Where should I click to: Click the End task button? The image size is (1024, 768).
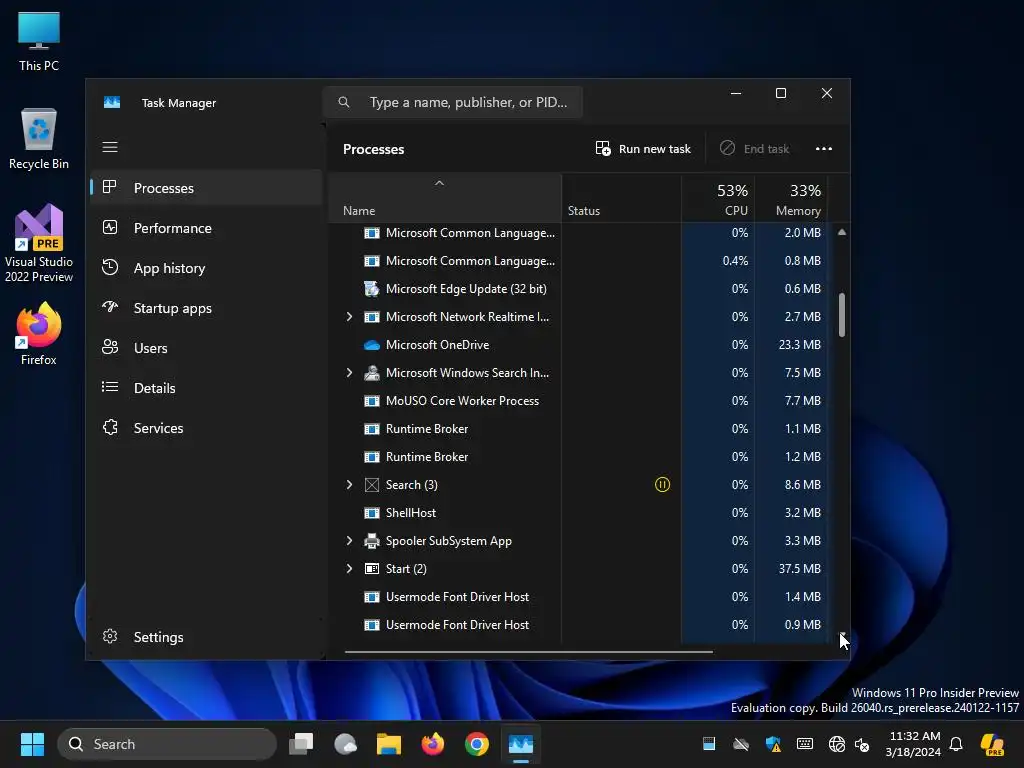point(754,149)
